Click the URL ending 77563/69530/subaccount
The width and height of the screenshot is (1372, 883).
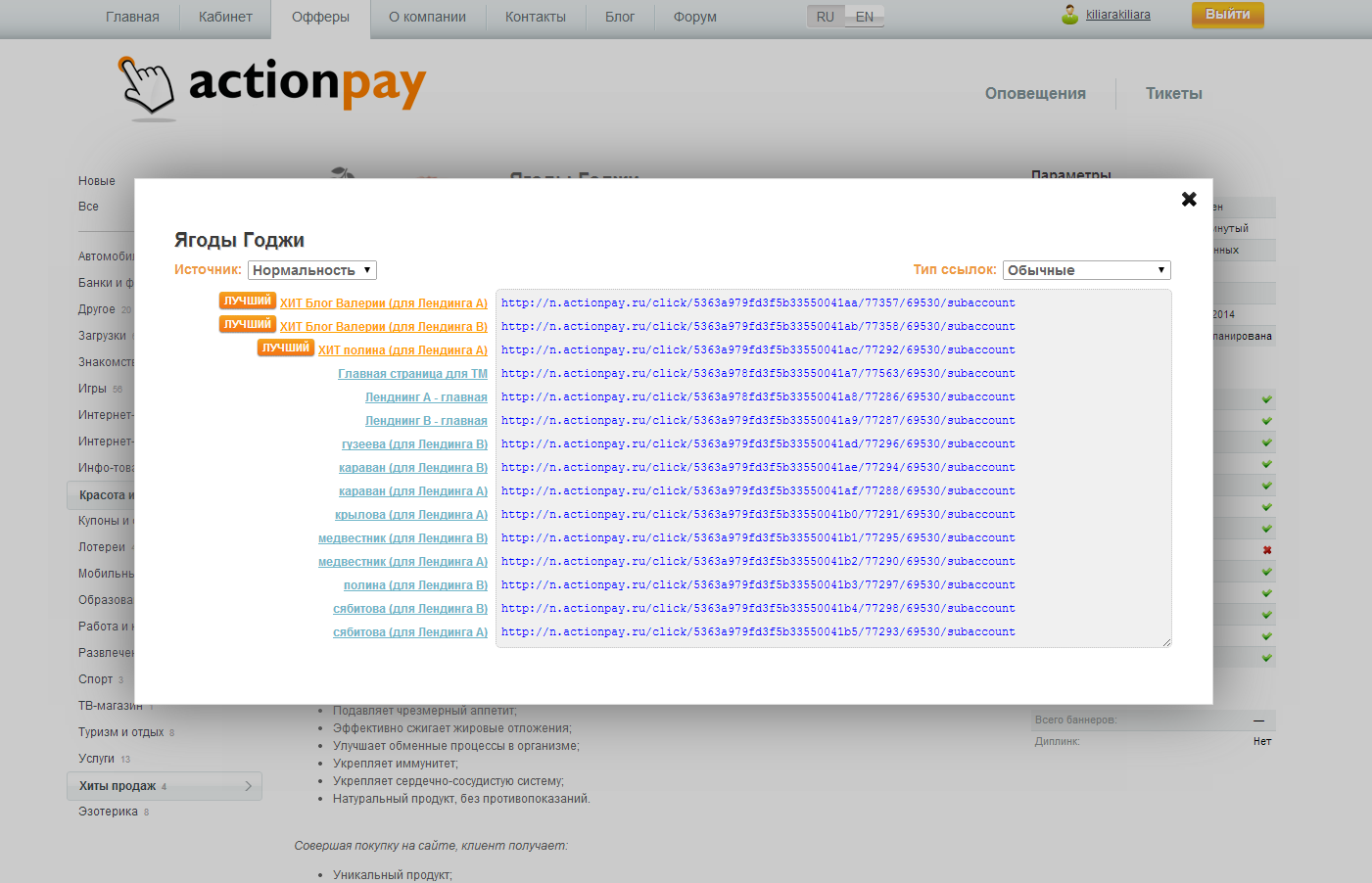tap(758, 374)
